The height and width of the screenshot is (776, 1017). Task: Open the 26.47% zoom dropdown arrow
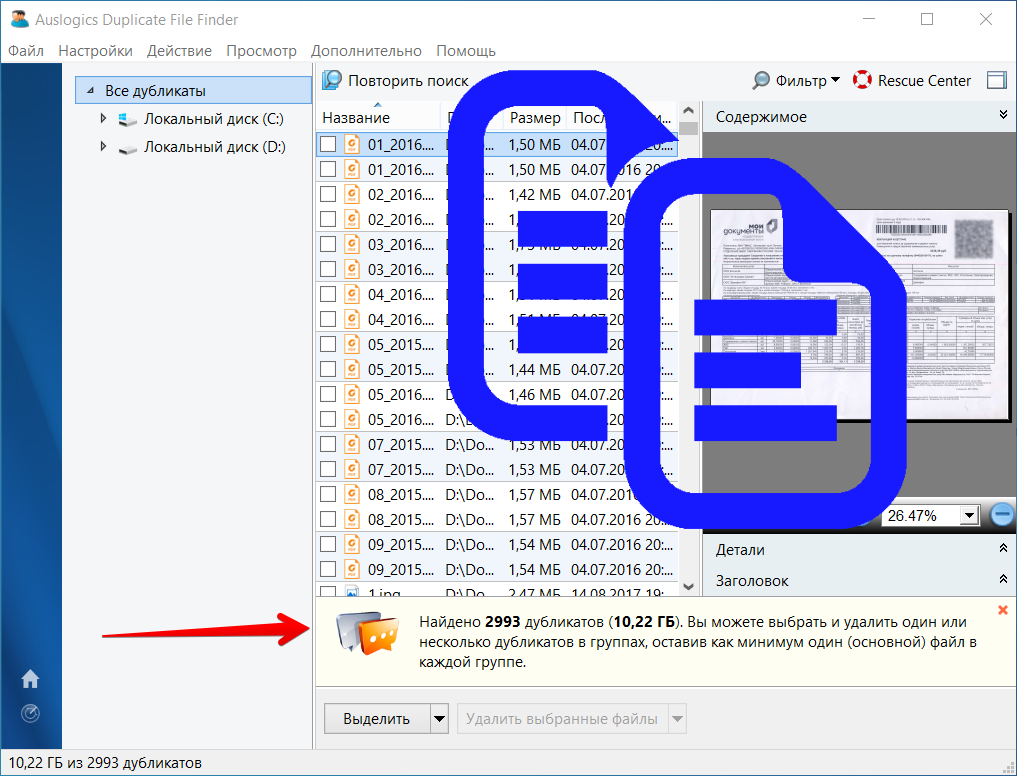click(x=970, y=516)
